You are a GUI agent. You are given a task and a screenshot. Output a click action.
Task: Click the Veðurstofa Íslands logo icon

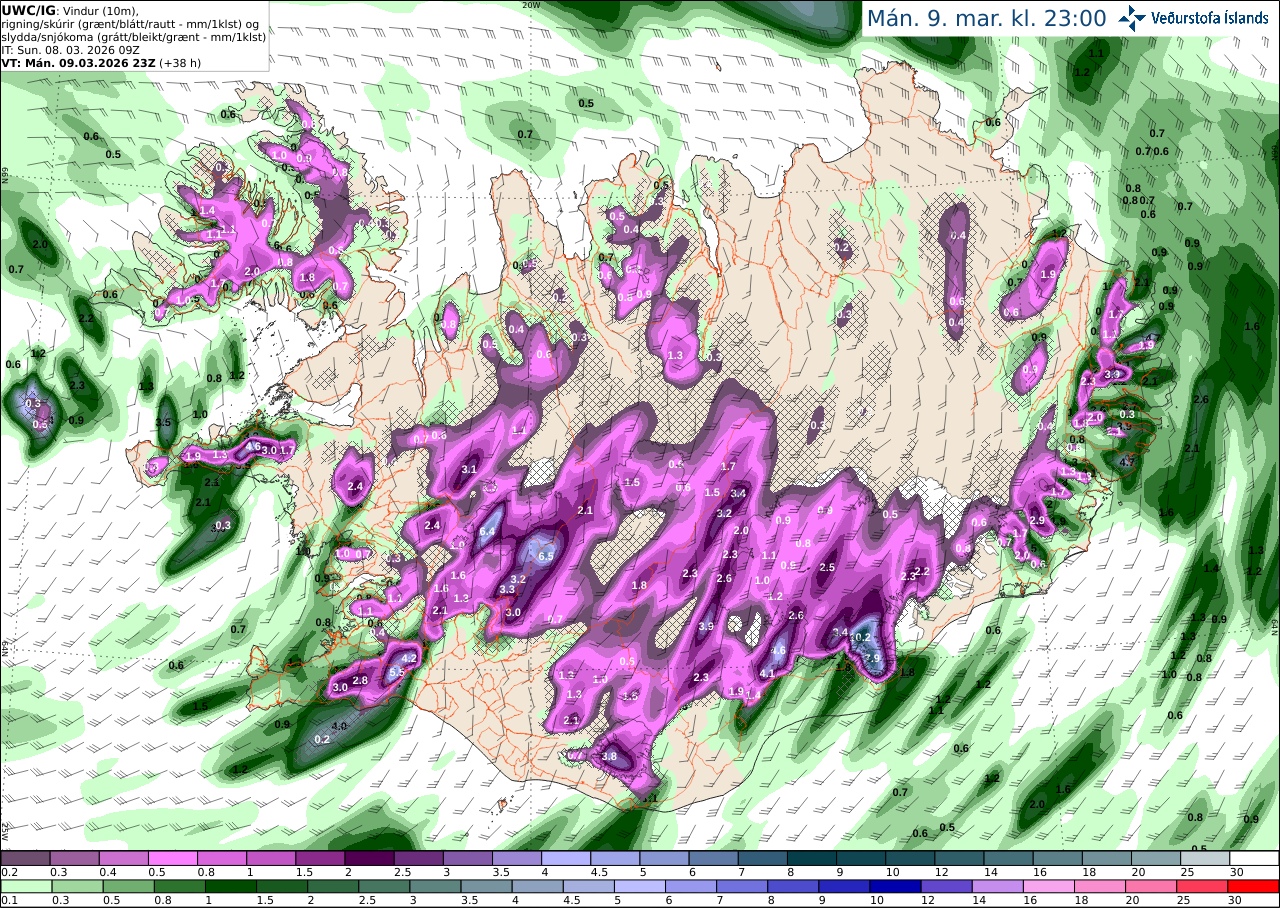pyautogui.click(x=1131, y=18)
